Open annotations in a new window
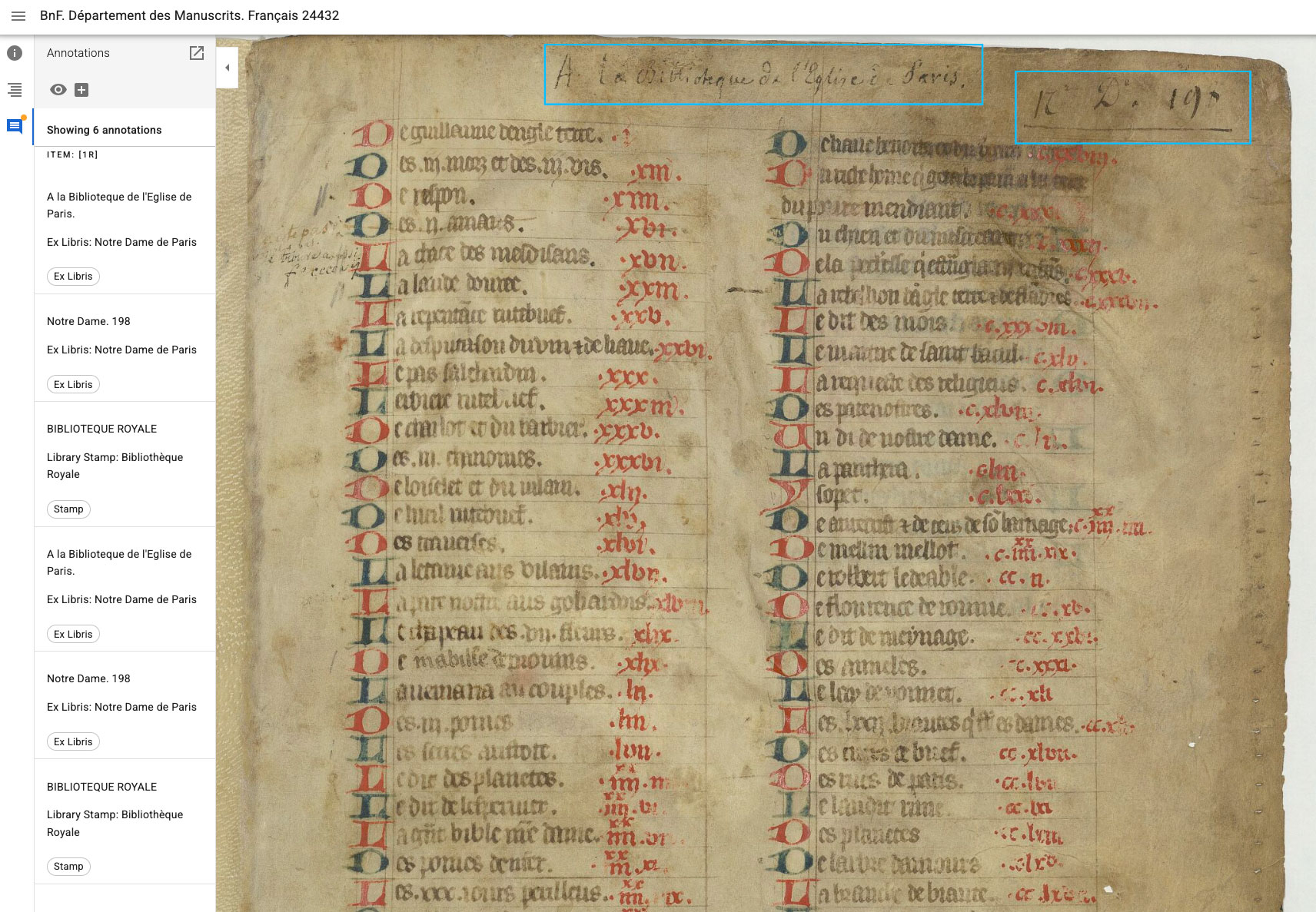Viewport: 1316px width, 912px height. tap(198, 54)
